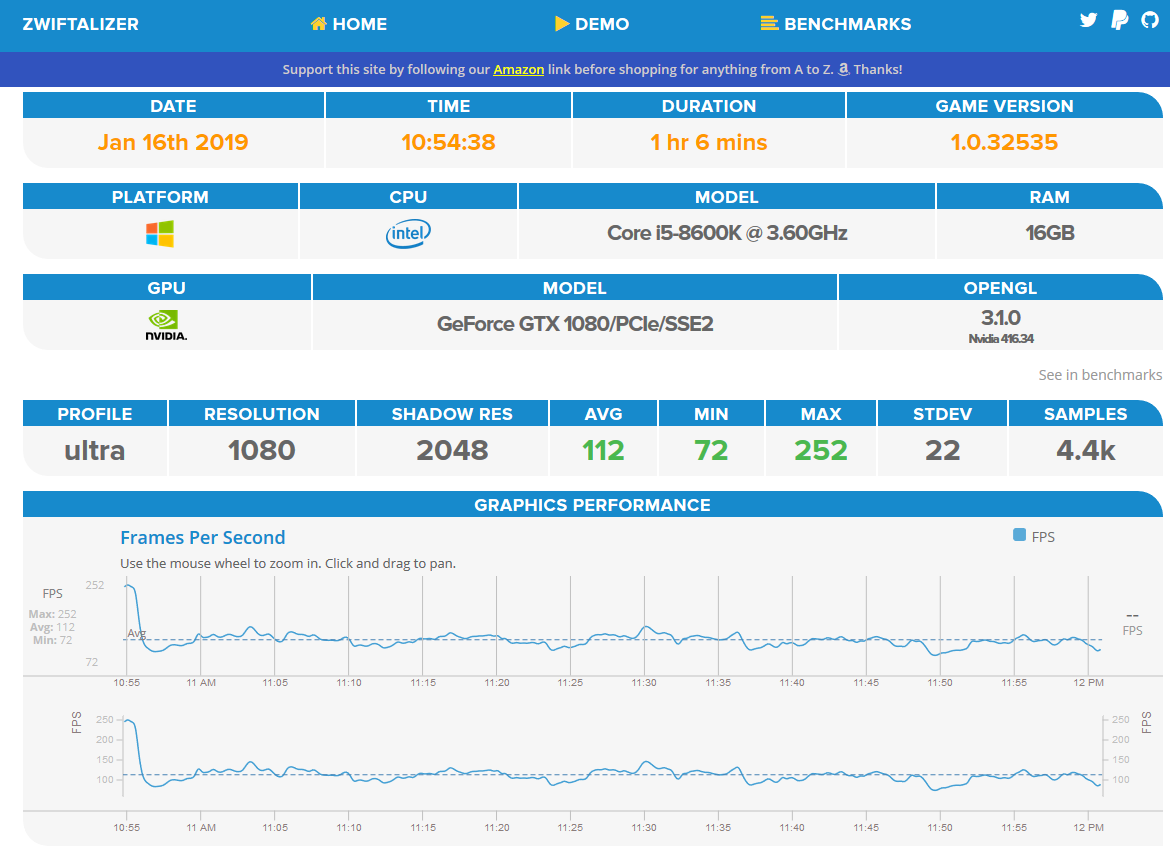Open the GitHub icon link
This screenshot has height=854, width=1170.
coord(1150,20)
